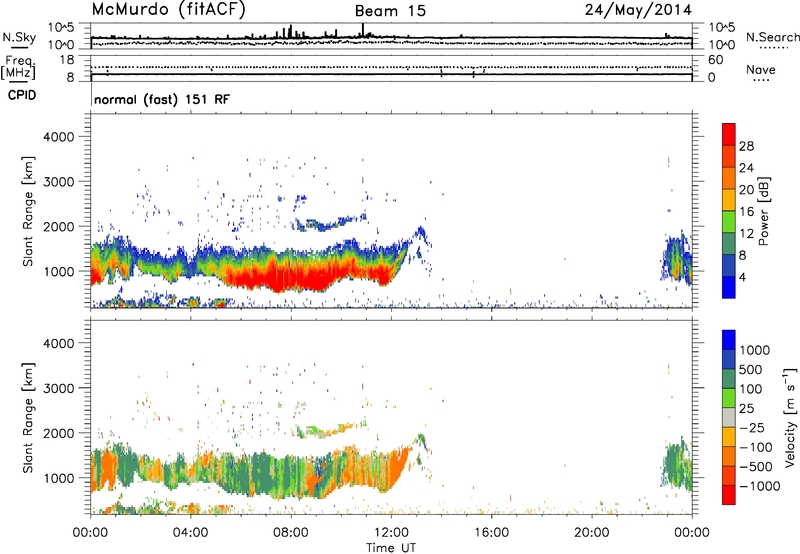This screenshot has height=554, width=800.
Task: Click the "Slant Range [km]" label of power panel
Action: pyautogui.click(x=28, y=211)
